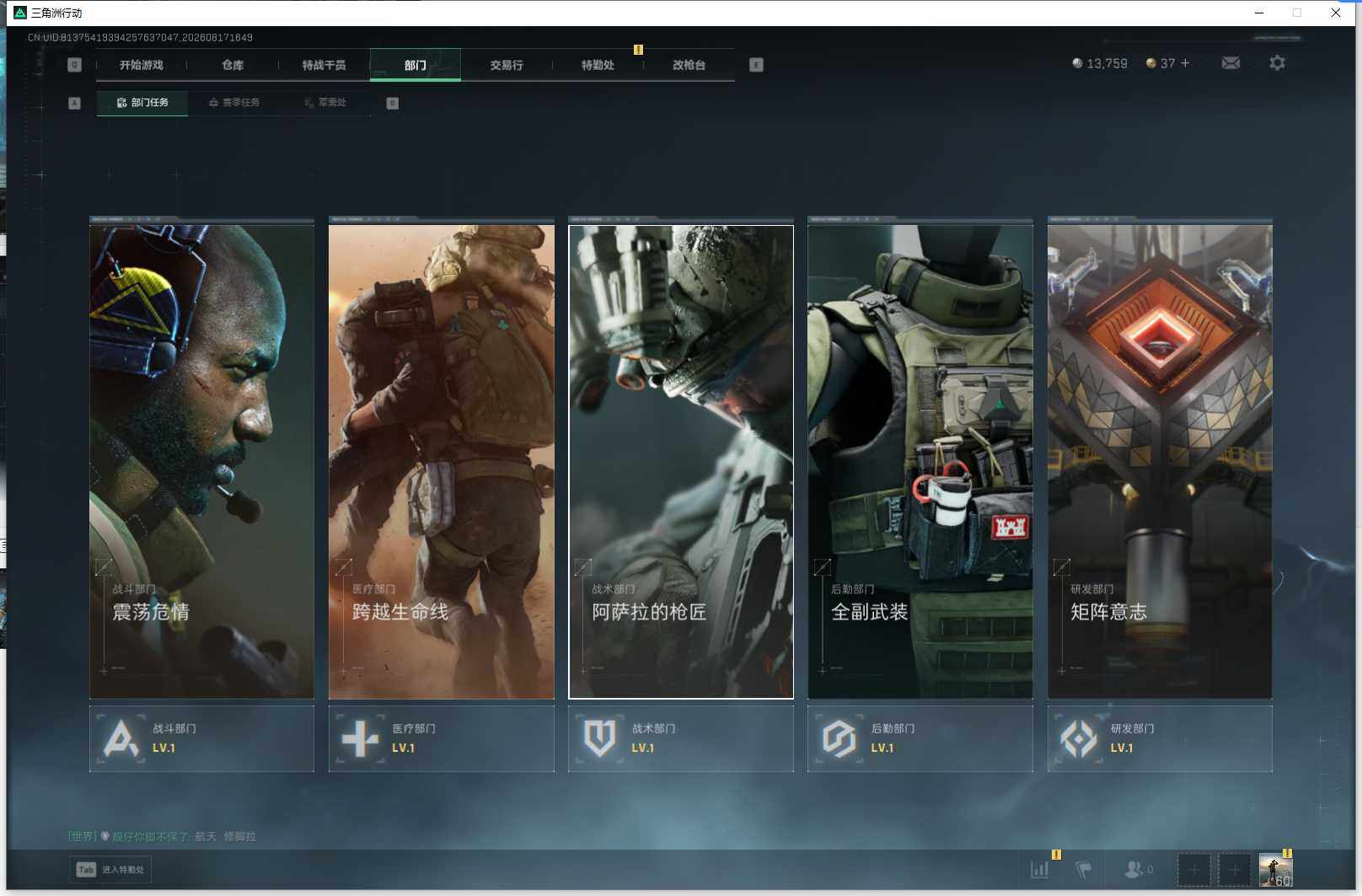The image size is (1362, 896).
Task: Click the 医疗部门 cross emblem icon
Action: (x=360, y=738)
